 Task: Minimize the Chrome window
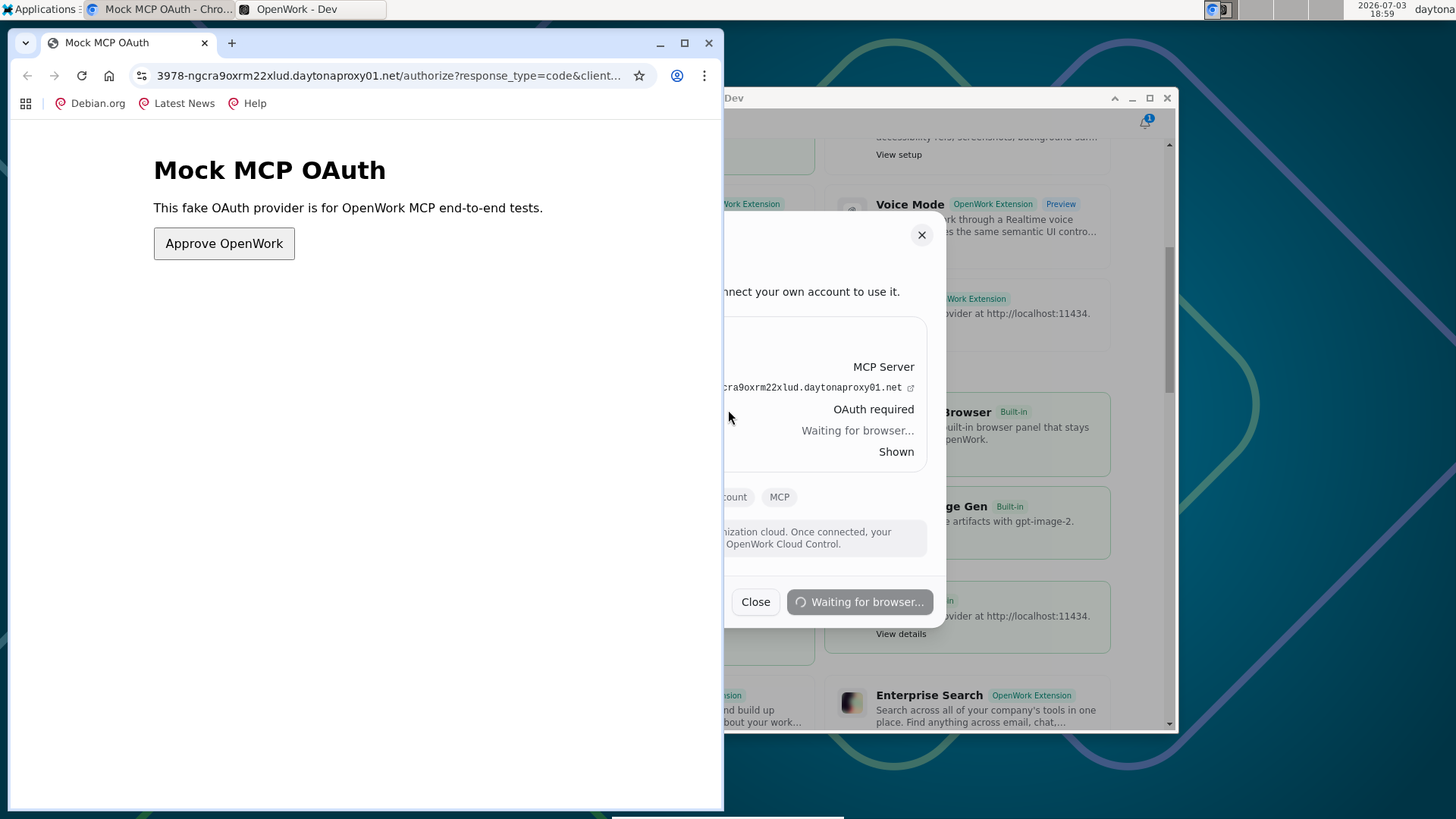(x=661, y=43)
